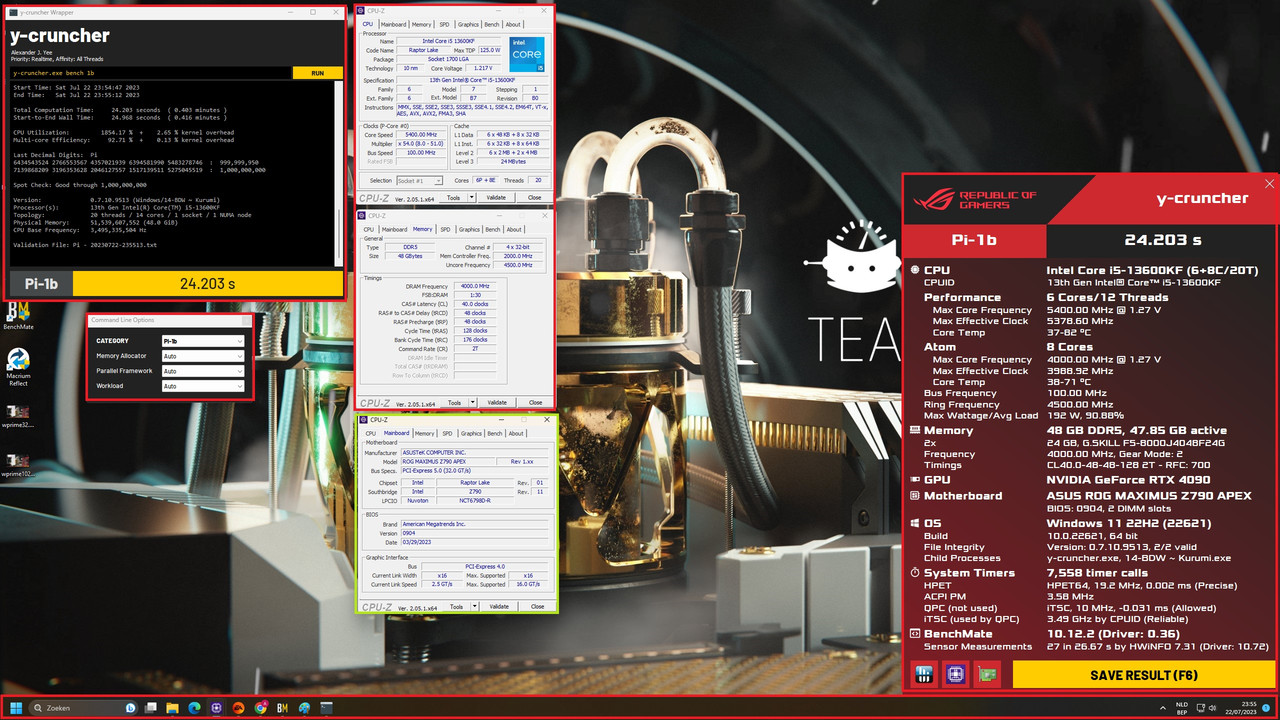Open the clock showing 23:55
1280x720 pixels.
(1240, 708)
